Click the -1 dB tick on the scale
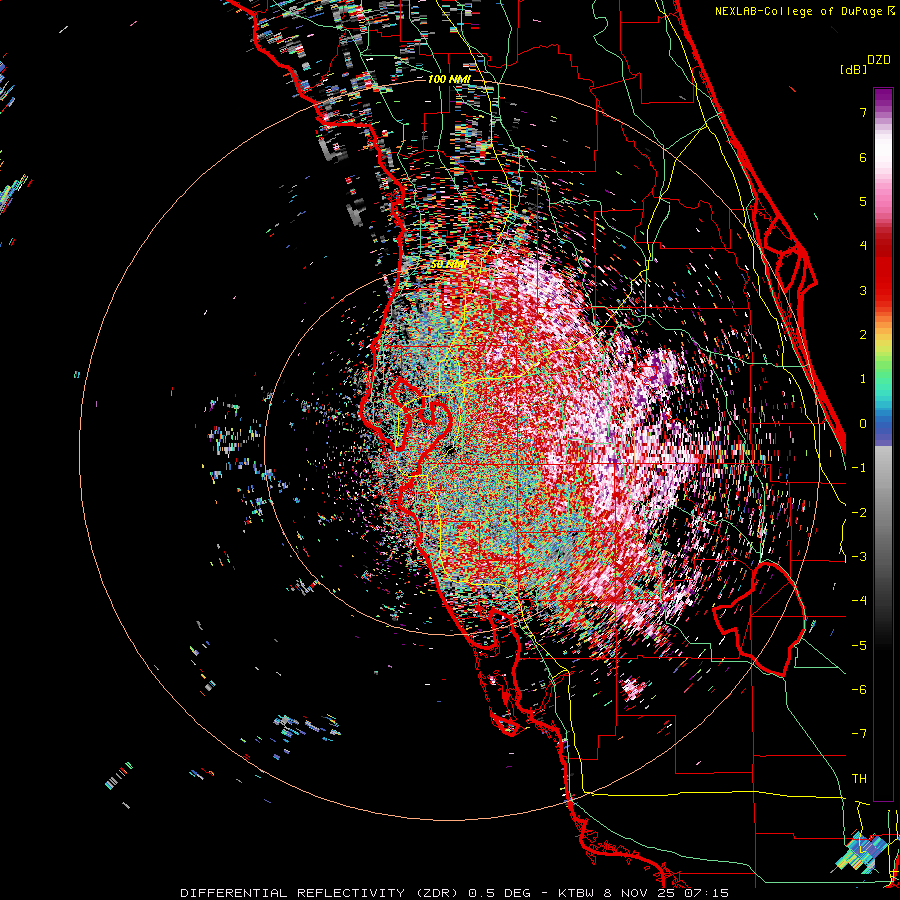The image size is (900, 900). [x=859, y=468]
